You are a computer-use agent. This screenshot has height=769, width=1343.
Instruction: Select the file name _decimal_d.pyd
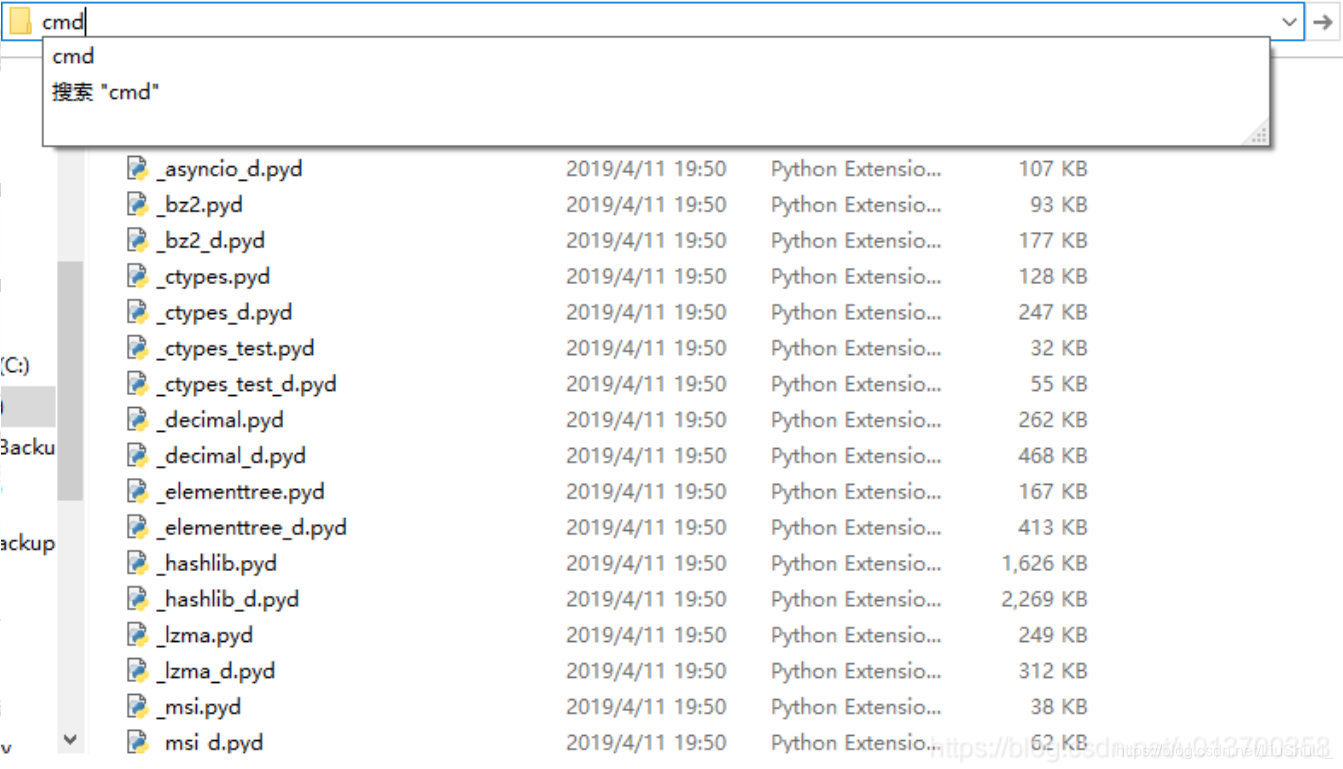coord(231,457)
